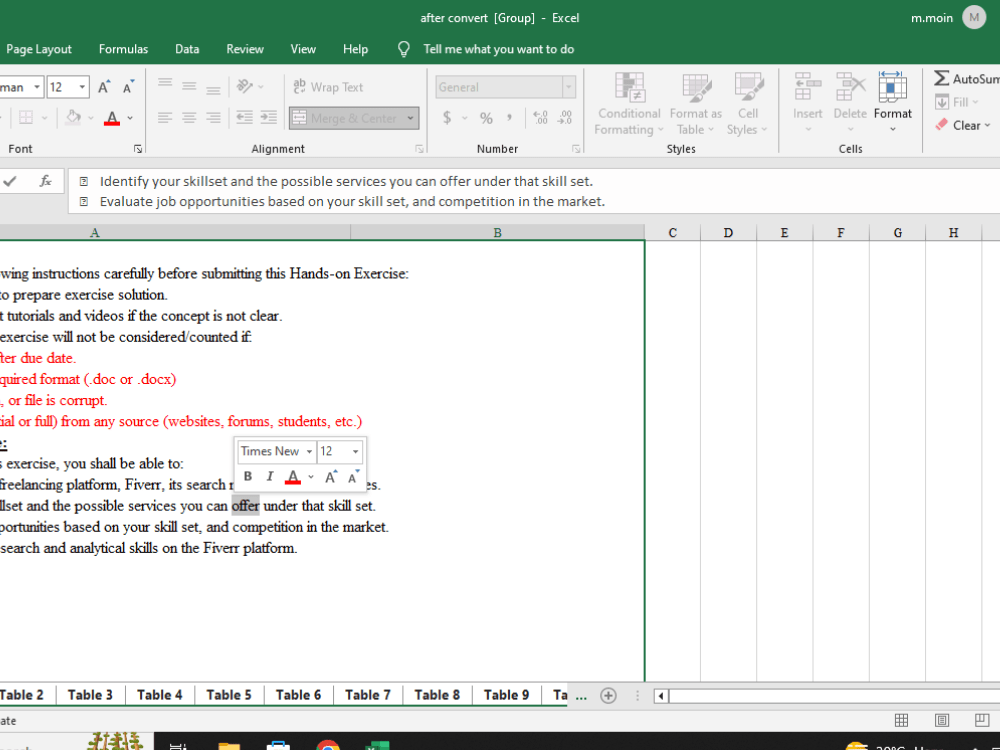Open the General number format dropdown

tap(568, 86)
